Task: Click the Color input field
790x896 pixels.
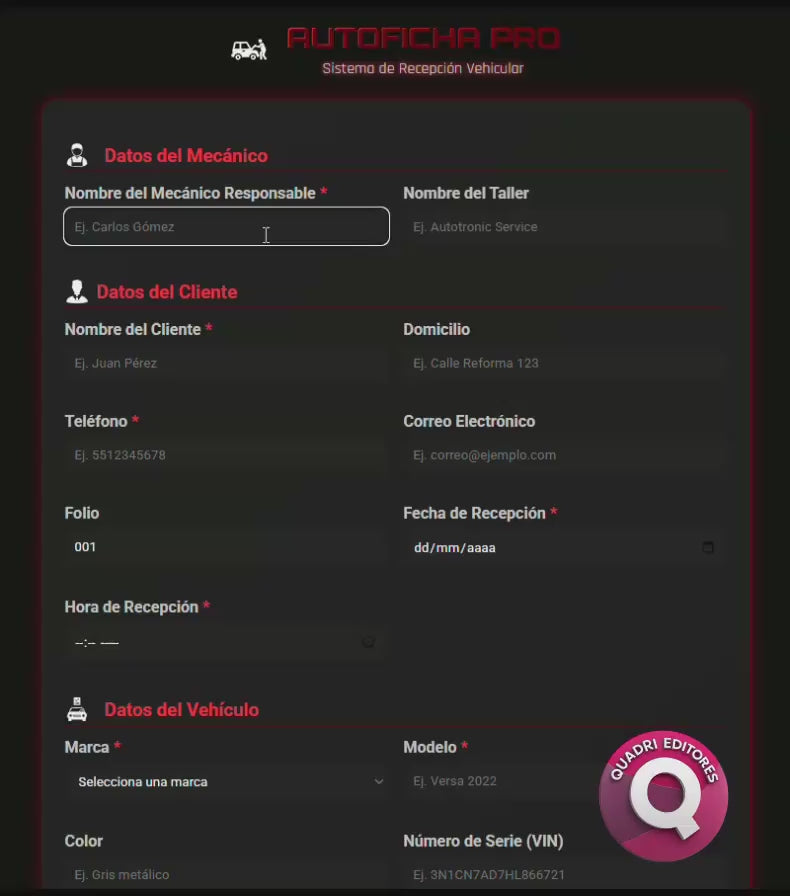Action: (226, 874)
